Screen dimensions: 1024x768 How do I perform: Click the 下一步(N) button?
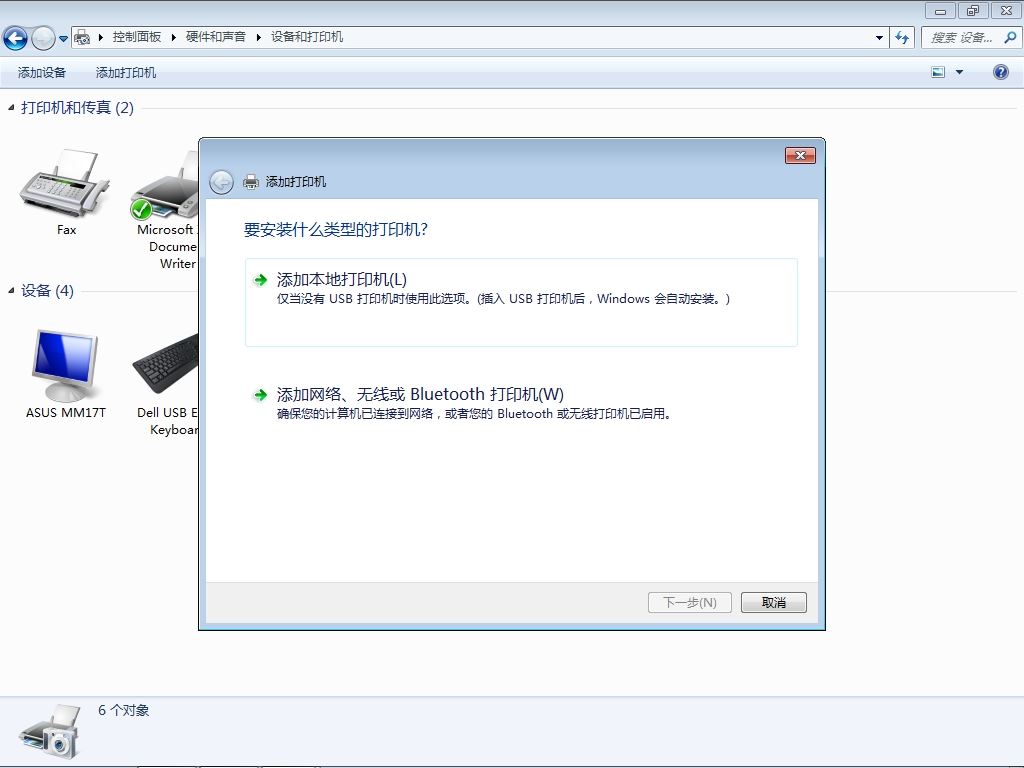click(690, 602)
